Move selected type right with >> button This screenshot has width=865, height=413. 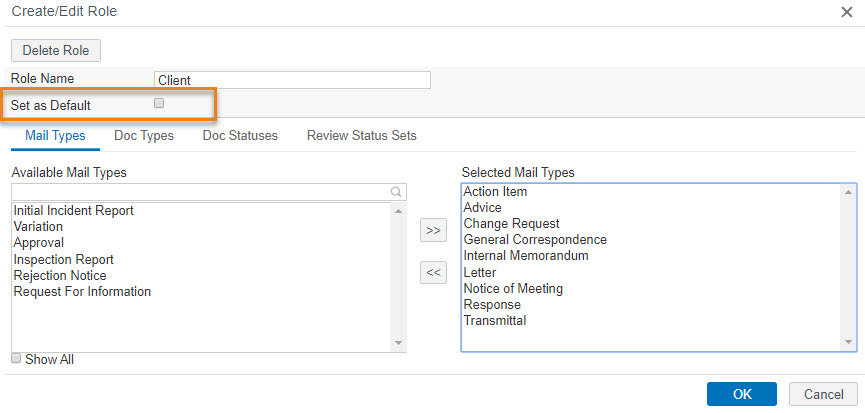(x=433, y=230)
